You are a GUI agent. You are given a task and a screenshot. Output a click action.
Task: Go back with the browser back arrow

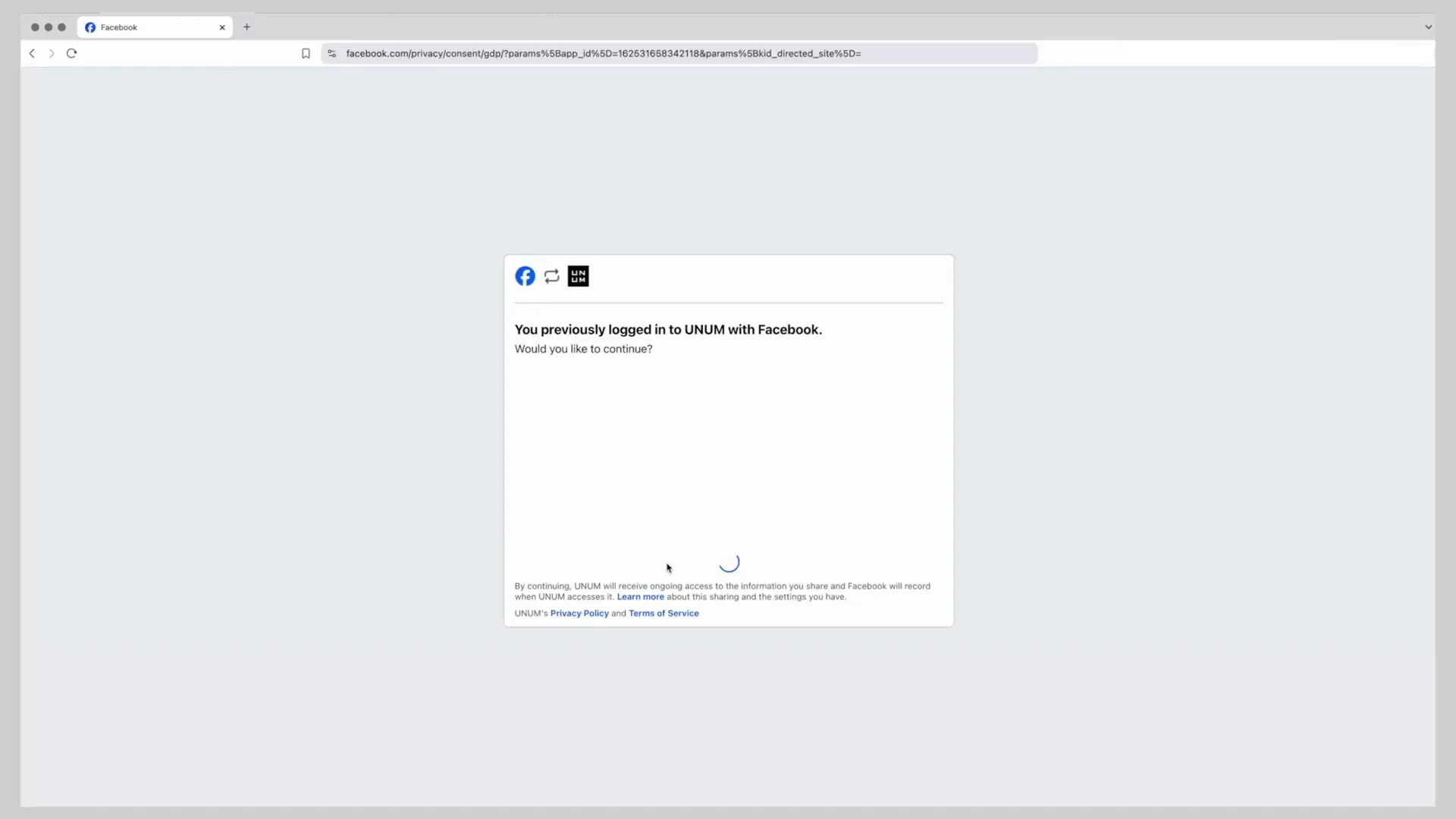(x=32, y=53)
